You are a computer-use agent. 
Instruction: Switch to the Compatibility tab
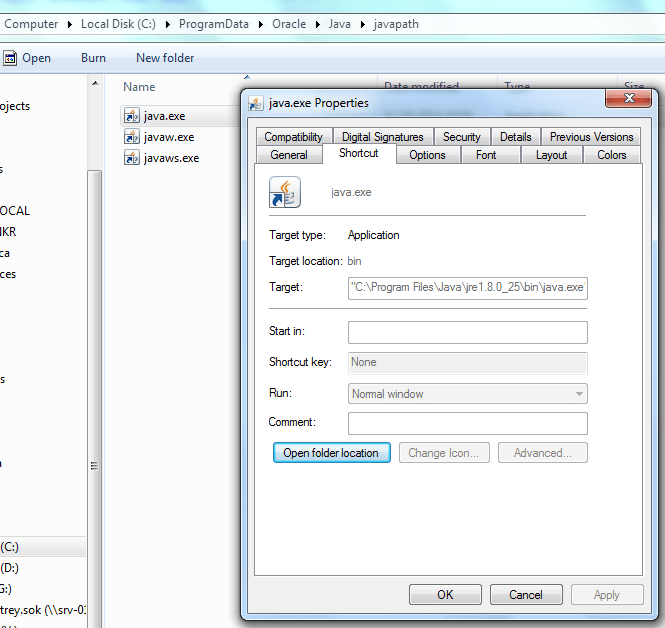(293, 137)
